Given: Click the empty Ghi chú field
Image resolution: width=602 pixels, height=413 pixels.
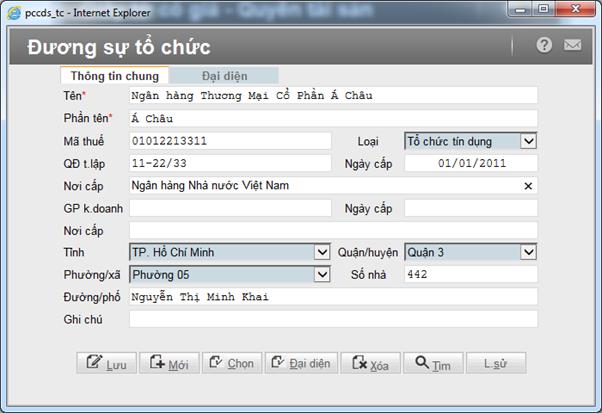Looking at the screenshot, I should [x=333, y=319].
